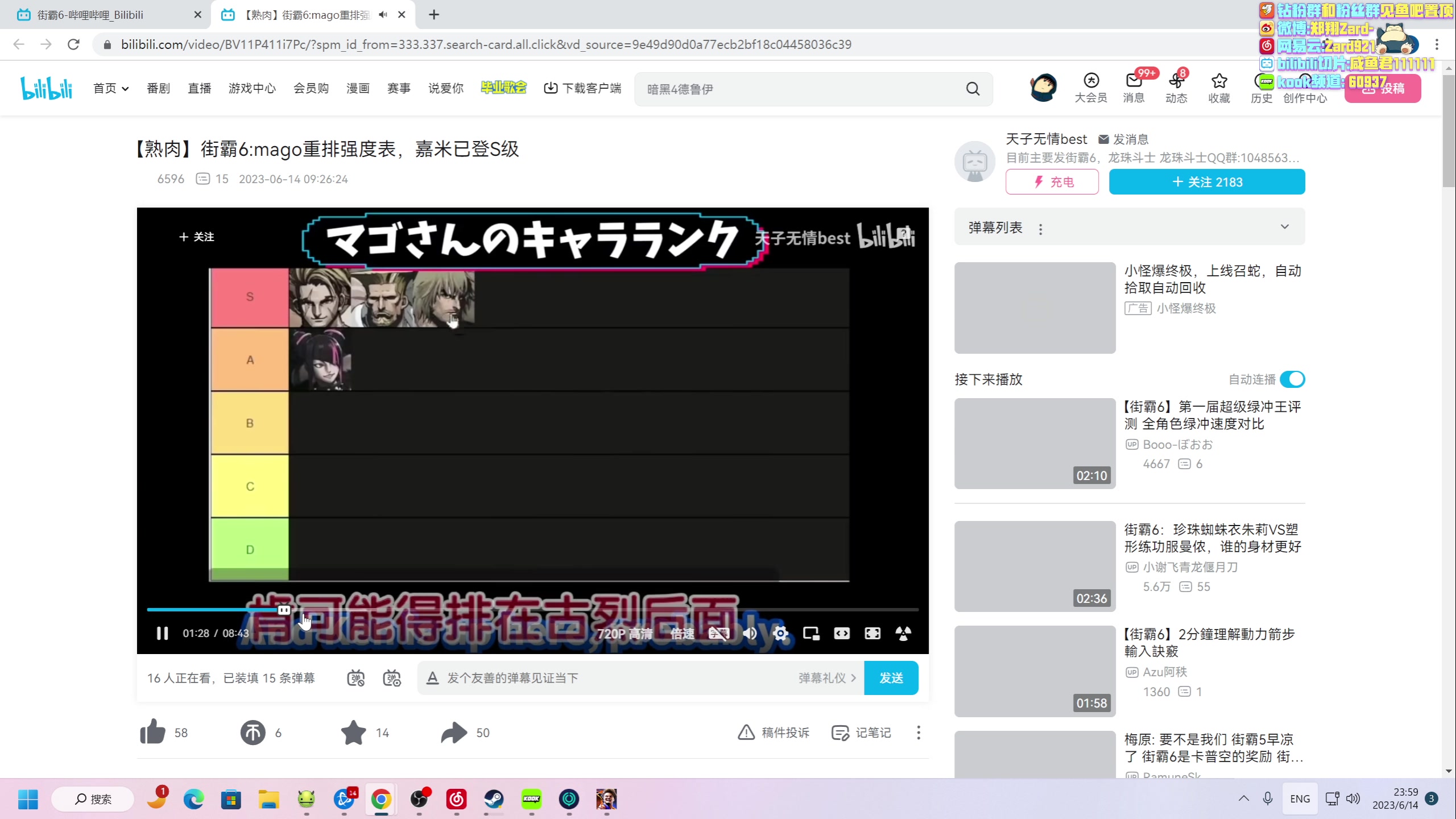The image size is (1456, 819).
Task: Pause the video playback
Action: (x=162, y=633)
